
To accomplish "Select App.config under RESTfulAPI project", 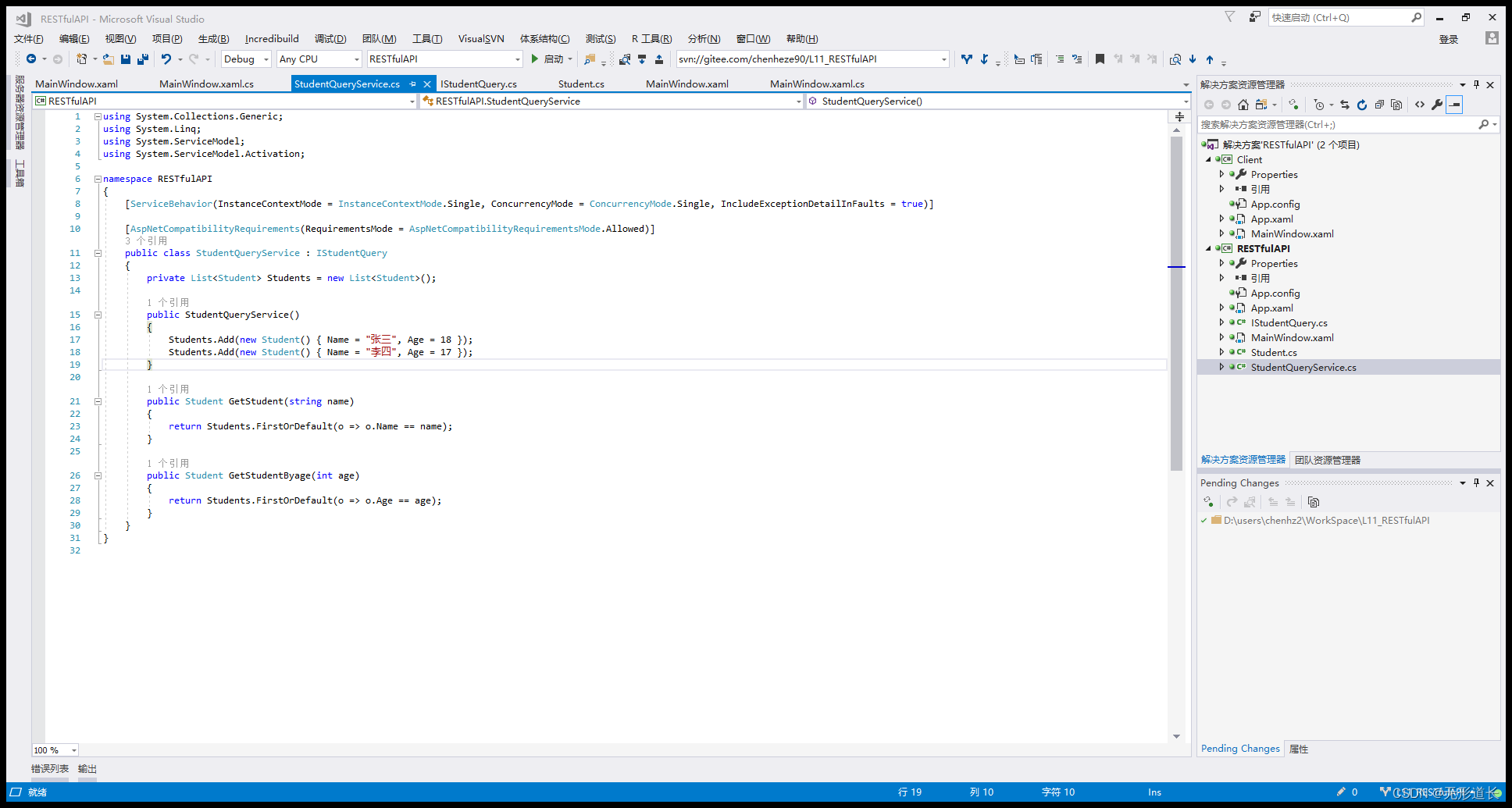I will click(1275, 293).
